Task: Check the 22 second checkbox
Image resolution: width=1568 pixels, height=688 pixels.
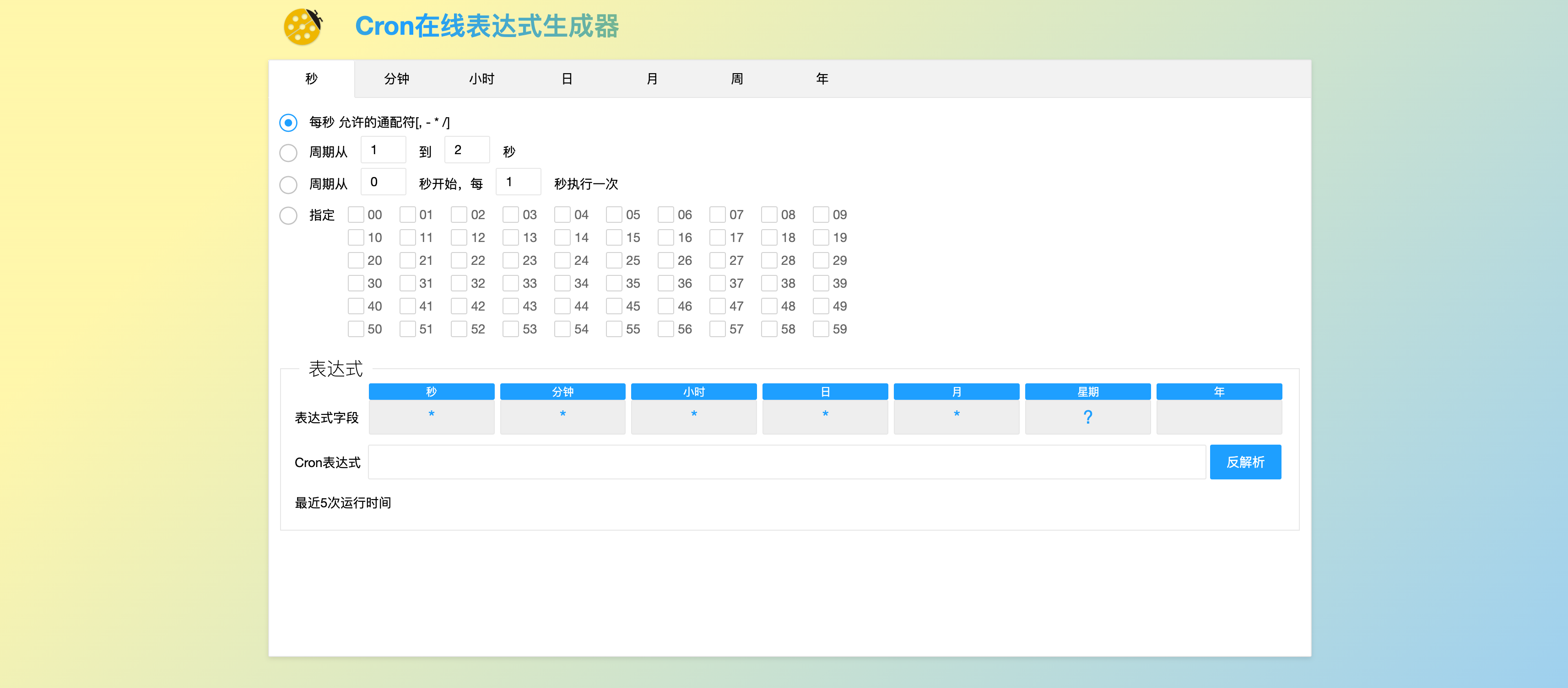Action: [x=459, y=260]
